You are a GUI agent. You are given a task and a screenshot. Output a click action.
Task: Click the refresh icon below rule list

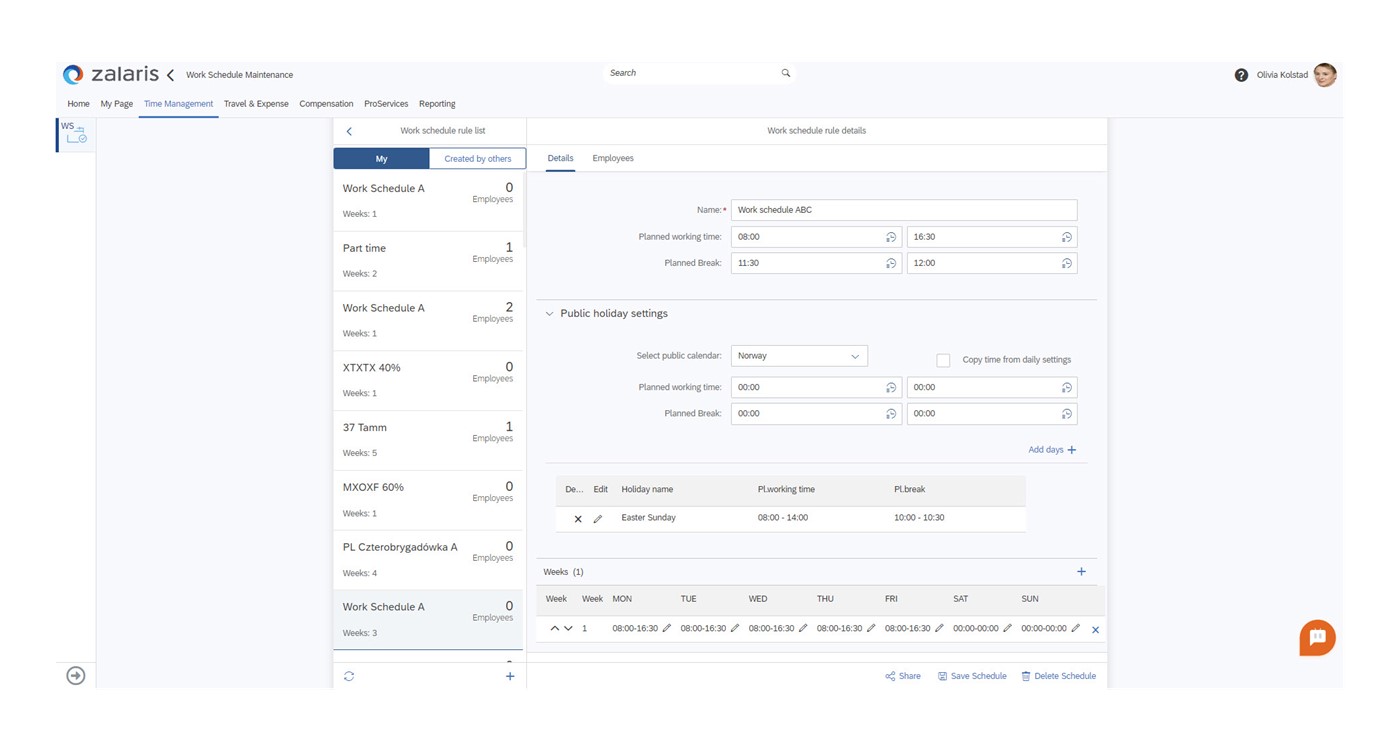349,677
